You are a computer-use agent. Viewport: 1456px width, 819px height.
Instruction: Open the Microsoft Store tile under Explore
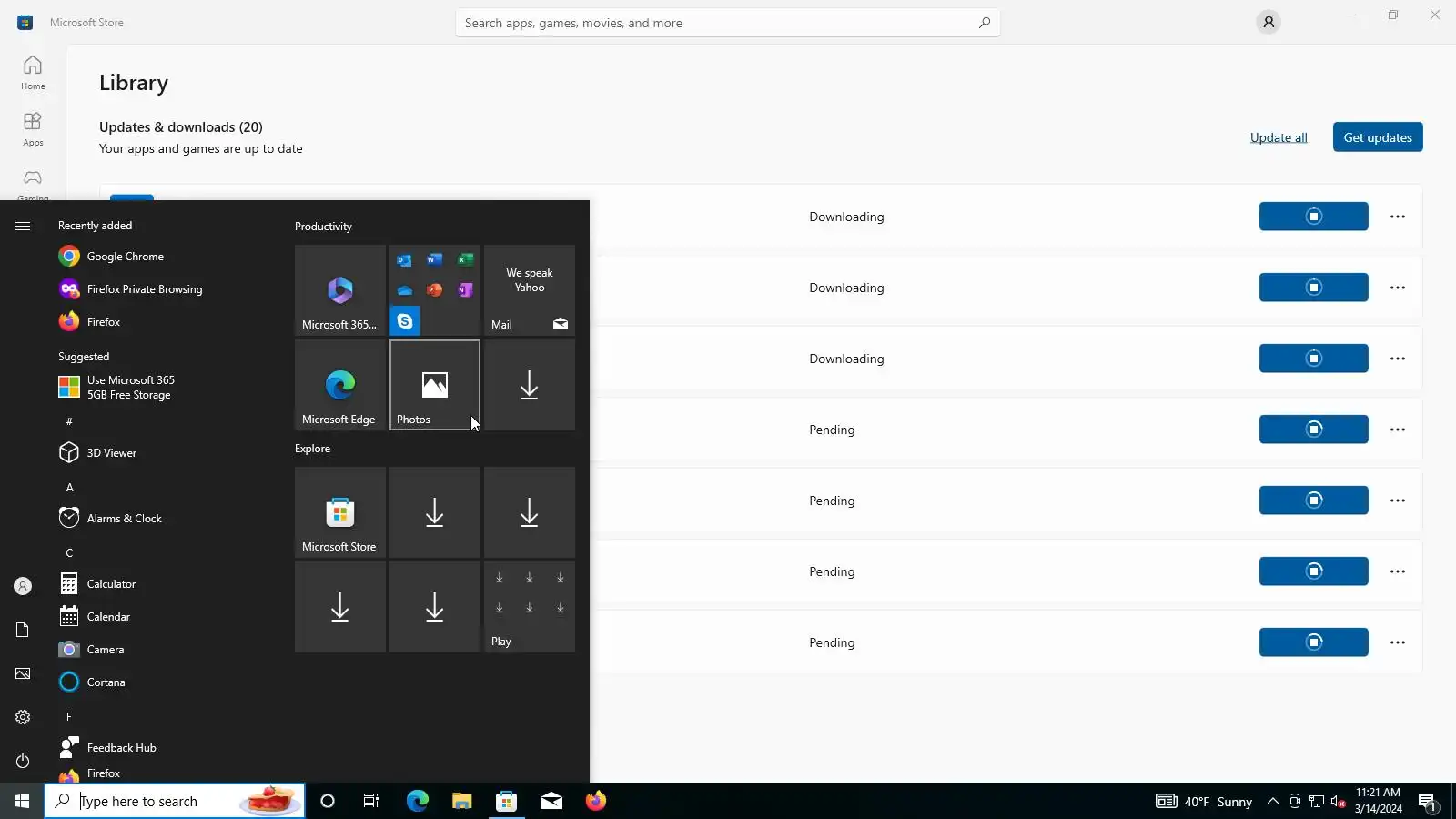tap(340, 512)
